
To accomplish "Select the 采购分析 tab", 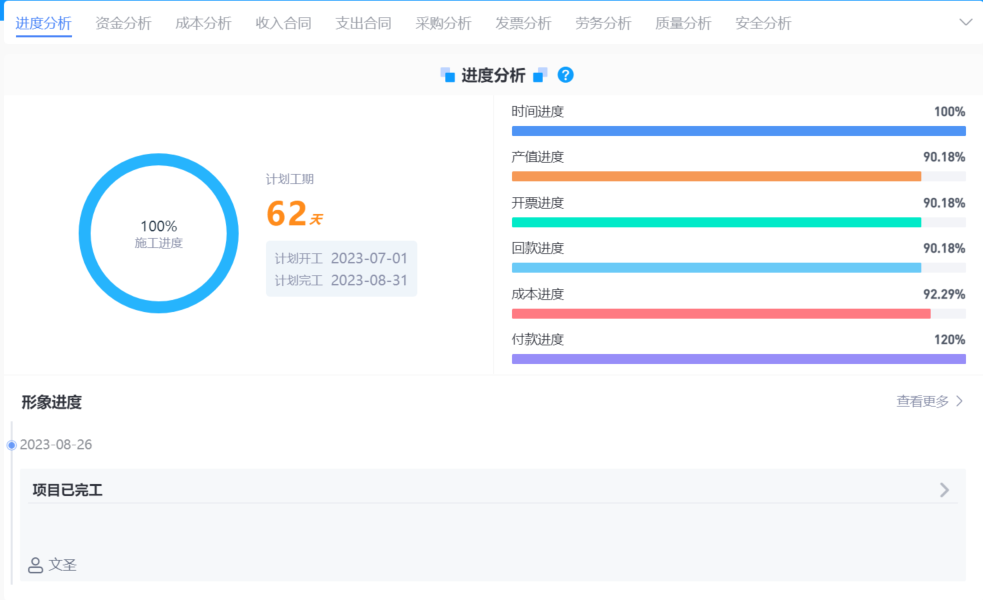I will pyautogui.click(x=443, y=21).
